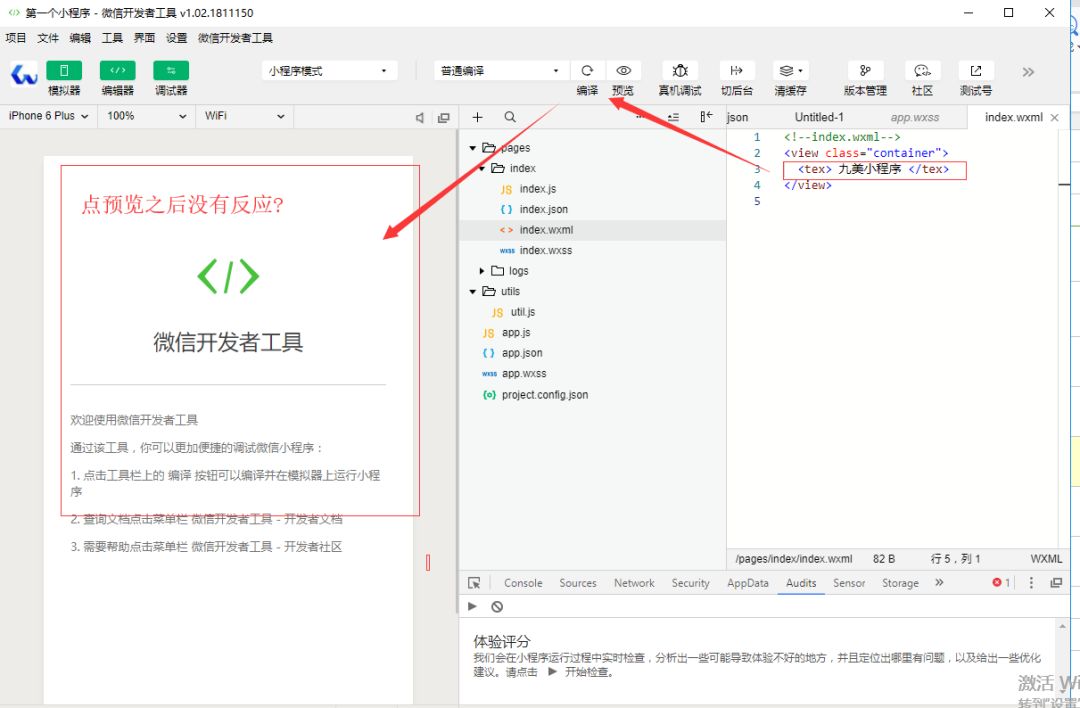
Task: Select the inspect element pointer icon
Action: click(474, 583)
